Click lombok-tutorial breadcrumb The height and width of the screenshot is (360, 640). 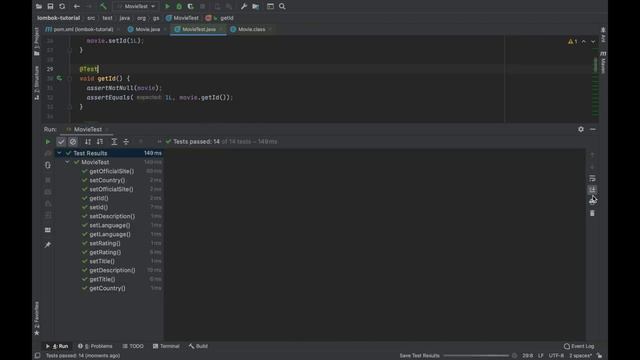pyautogui.click(x=58, y=18)
